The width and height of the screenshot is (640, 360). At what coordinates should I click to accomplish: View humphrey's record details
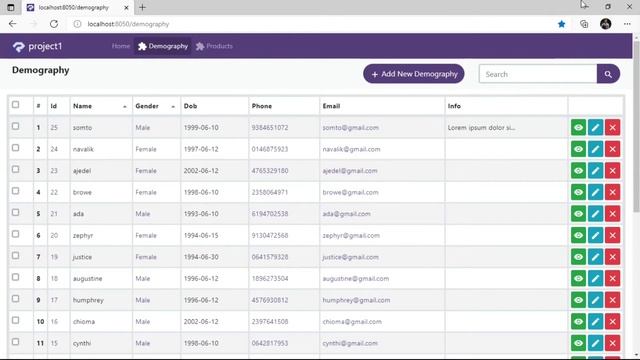[578, 300]
